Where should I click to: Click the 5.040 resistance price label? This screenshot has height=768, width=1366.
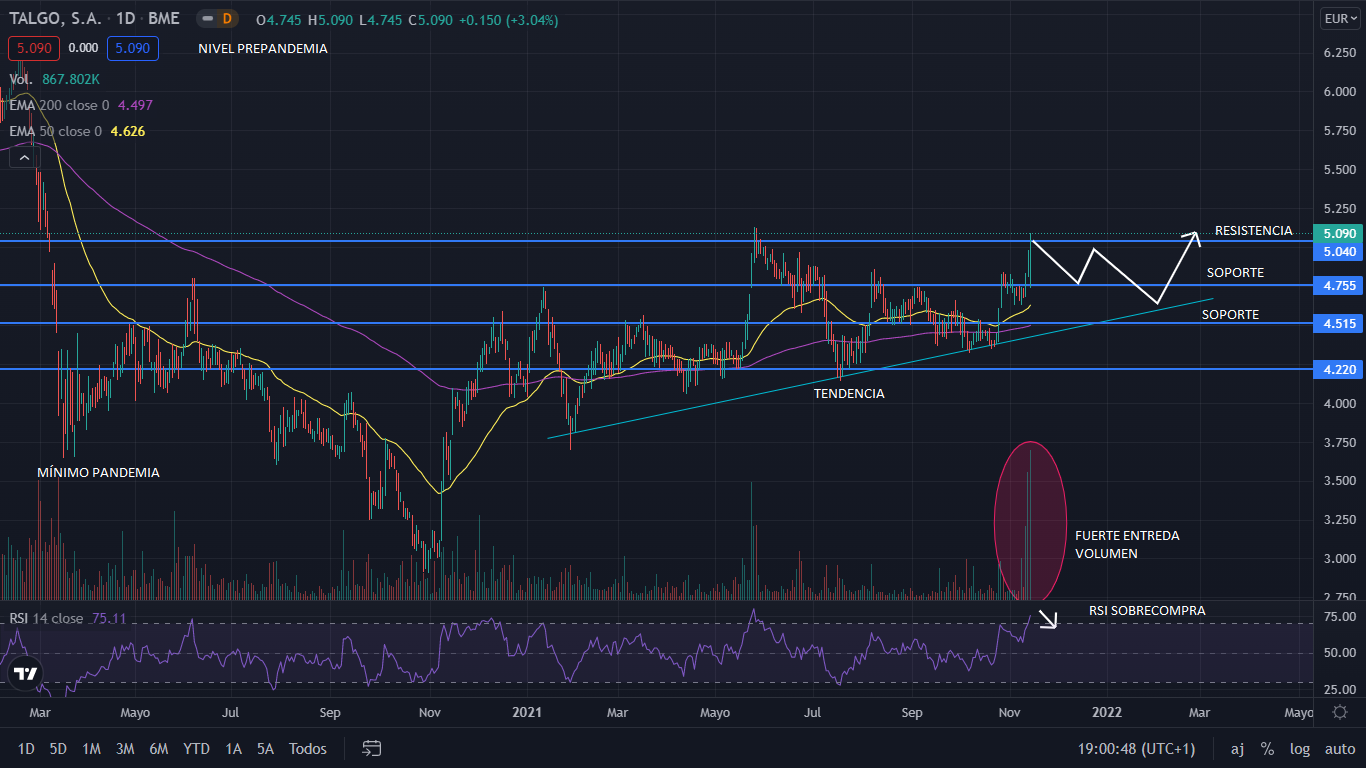(x=1339, y=252)
